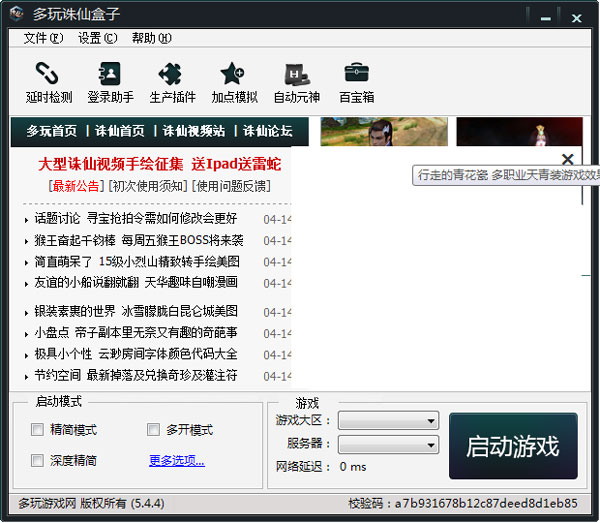The width and height of the screenshot is (600, 523).
Task: Click the dark red banner thumbnail
Action: [x=519, y=131]
